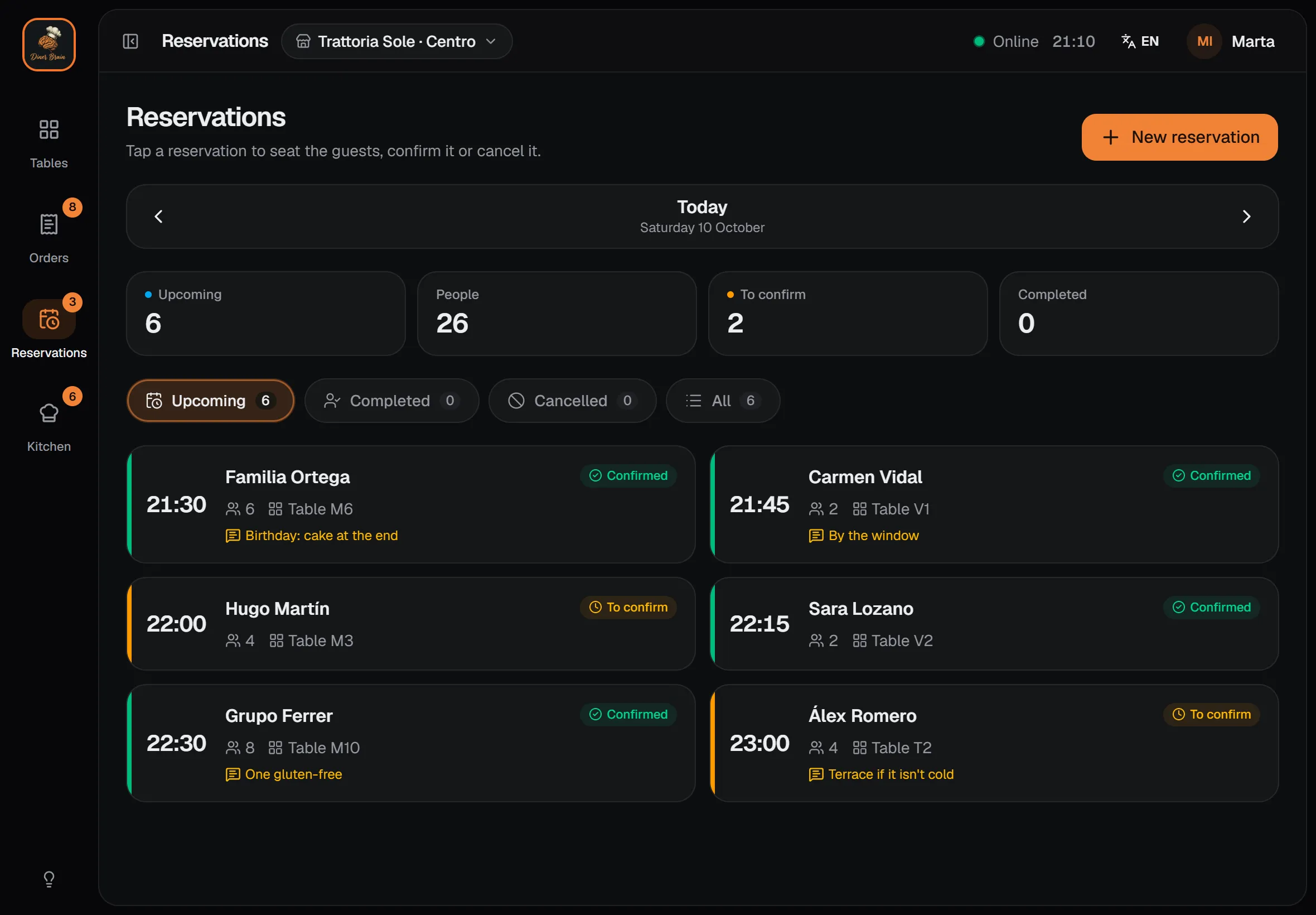This screenshot has width=1316, height=915.
Task: Select the Cancelled filter tab
Action: click(x=572, y=401)
